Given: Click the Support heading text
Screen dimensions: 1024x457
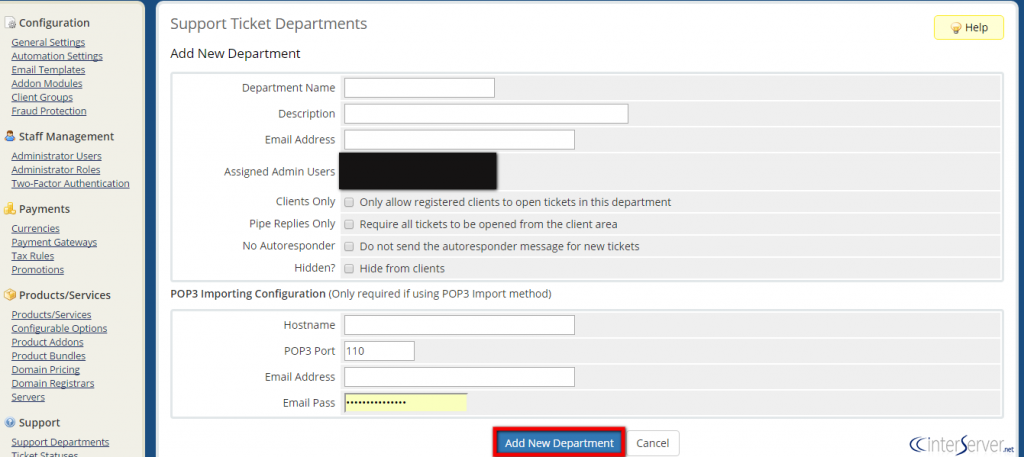Looking at the screenshot, I should (39, 422).
